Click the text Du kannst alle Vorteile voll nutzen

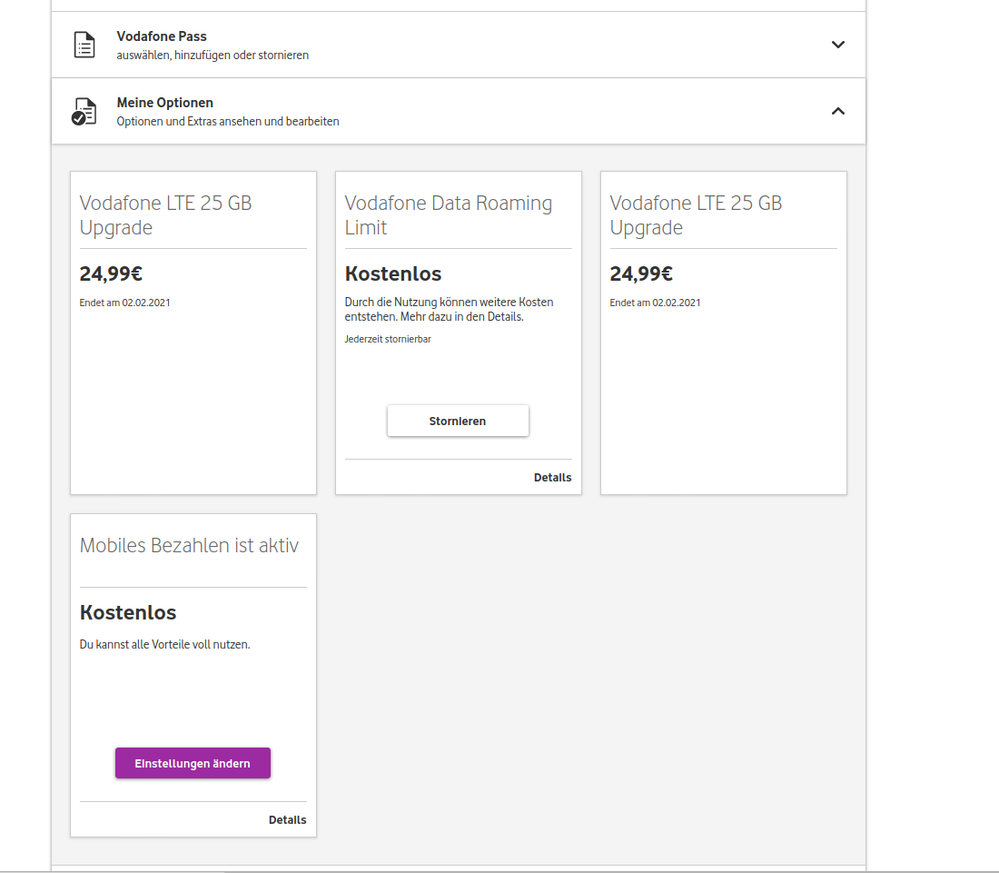pyautogui.click(x=165, y=645)
